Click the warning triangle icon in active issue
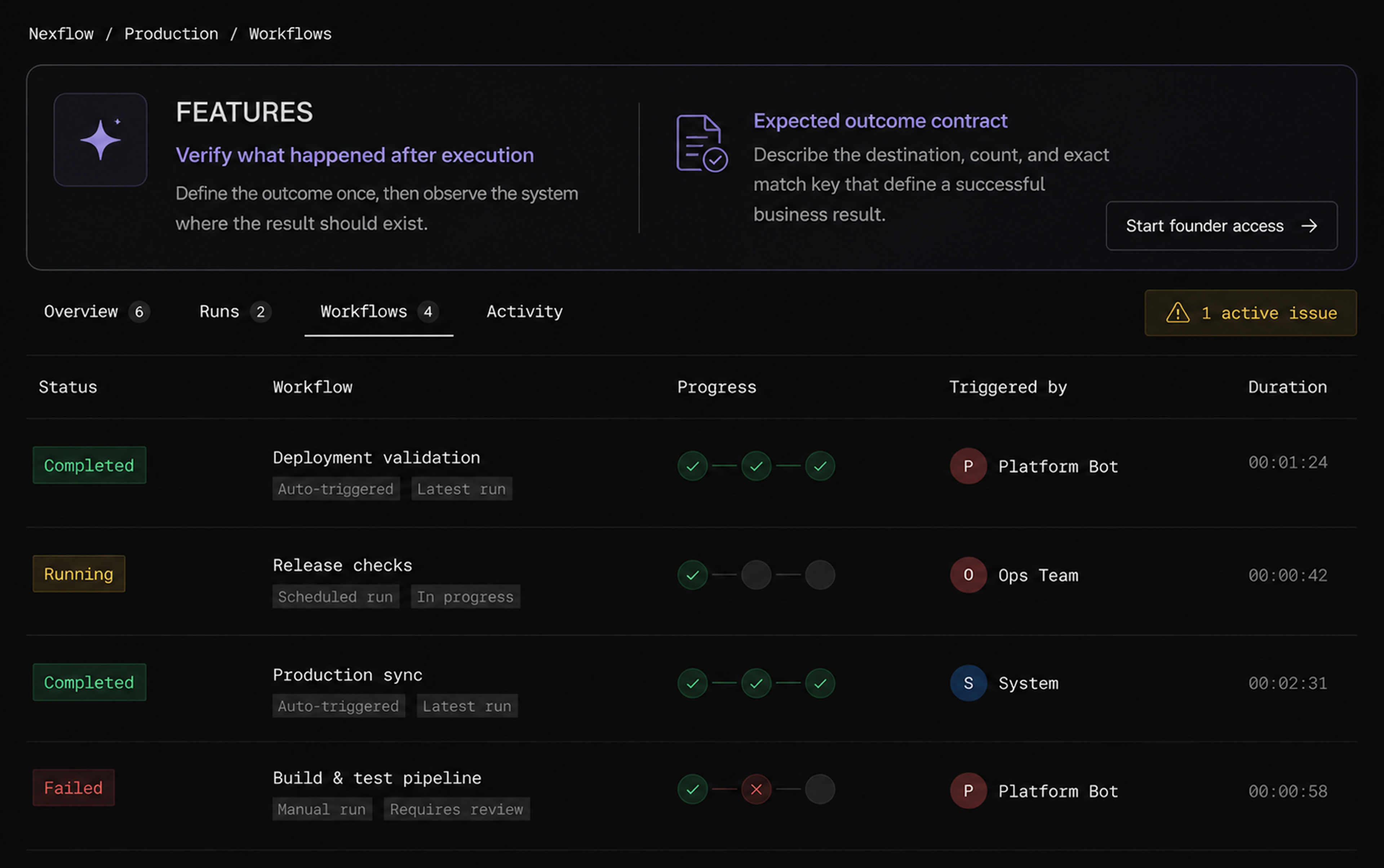This screenshot has width=1384, height=868. click(x=1177, y=313)
